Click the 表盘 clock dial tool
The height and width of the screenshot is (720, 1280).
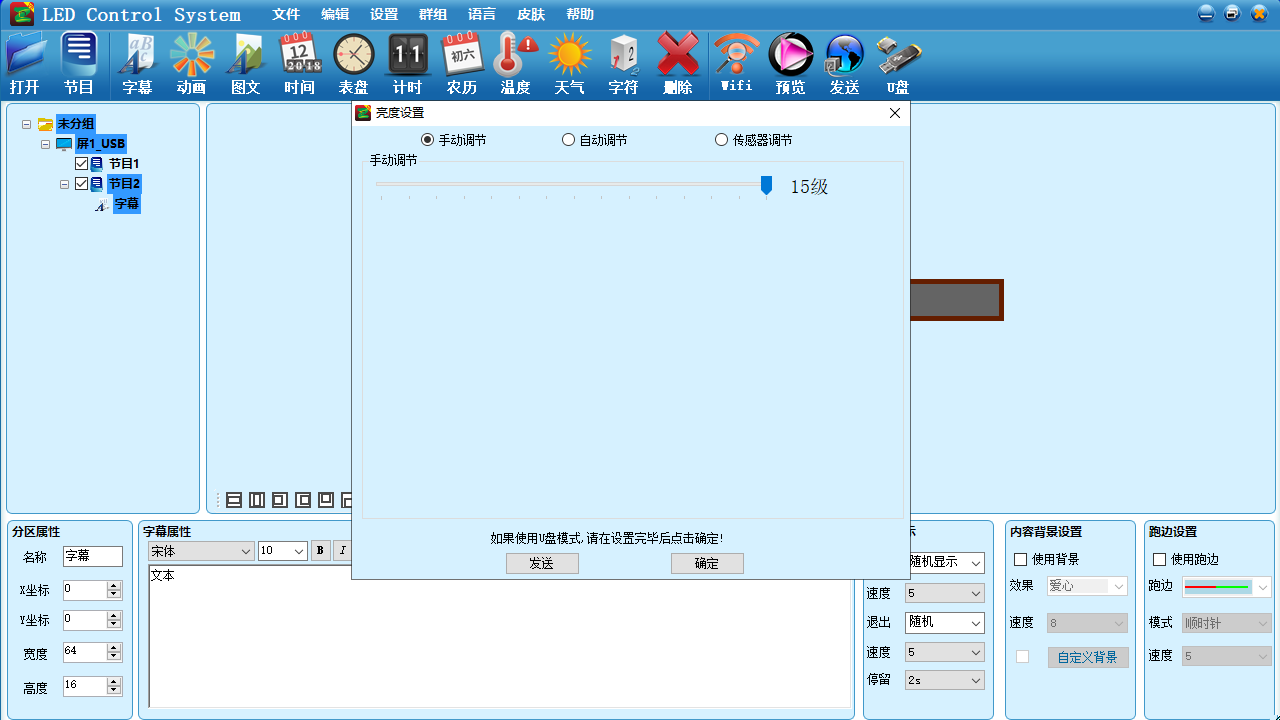click(353, 63)
